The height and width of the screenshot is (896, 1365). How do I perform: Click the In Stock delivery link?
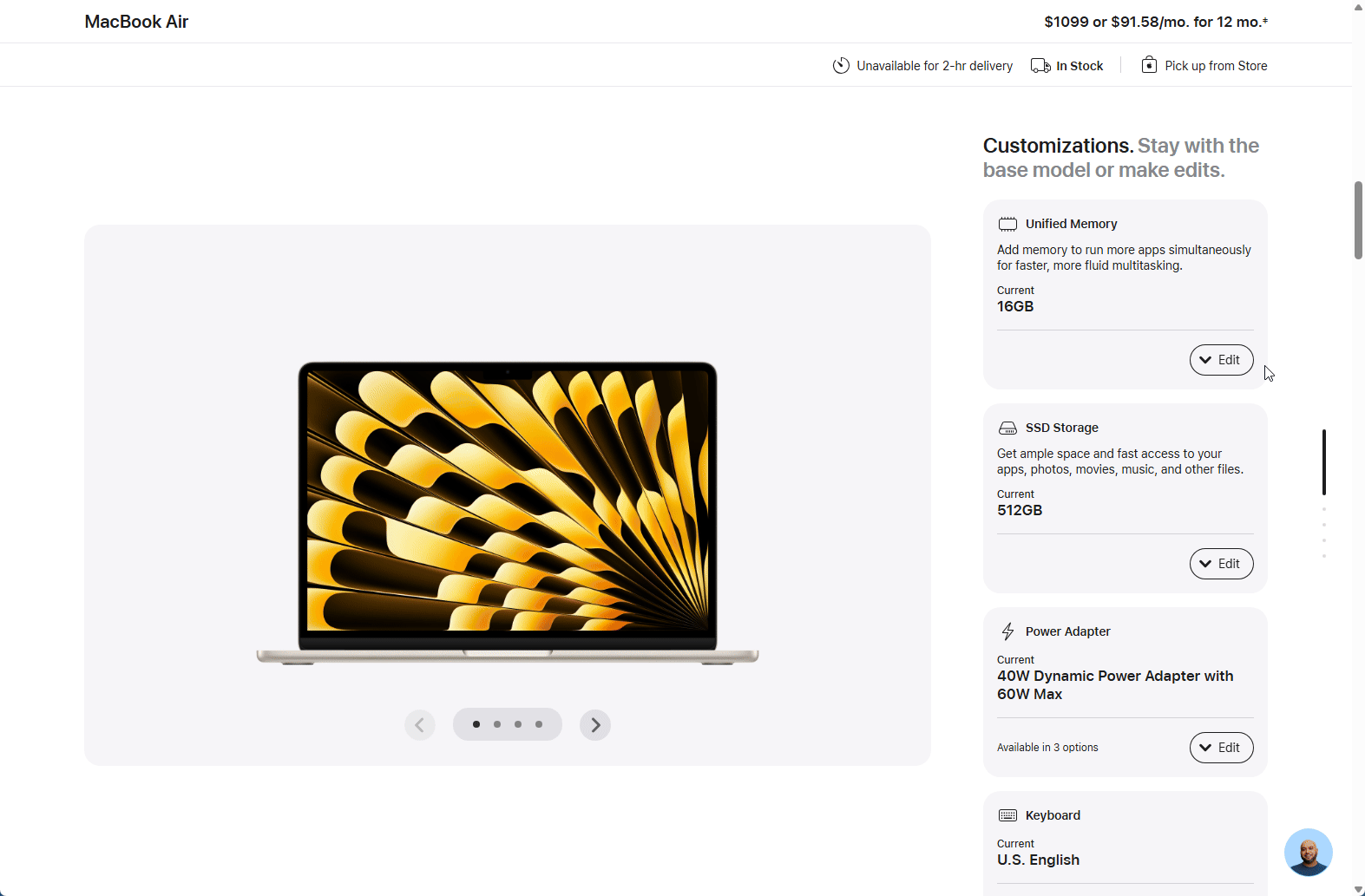[1080, 66]
